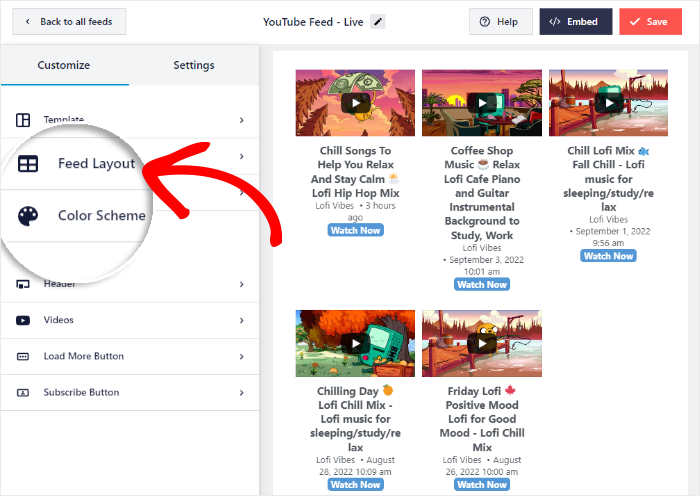Save the feed

[x=650, y=21]
